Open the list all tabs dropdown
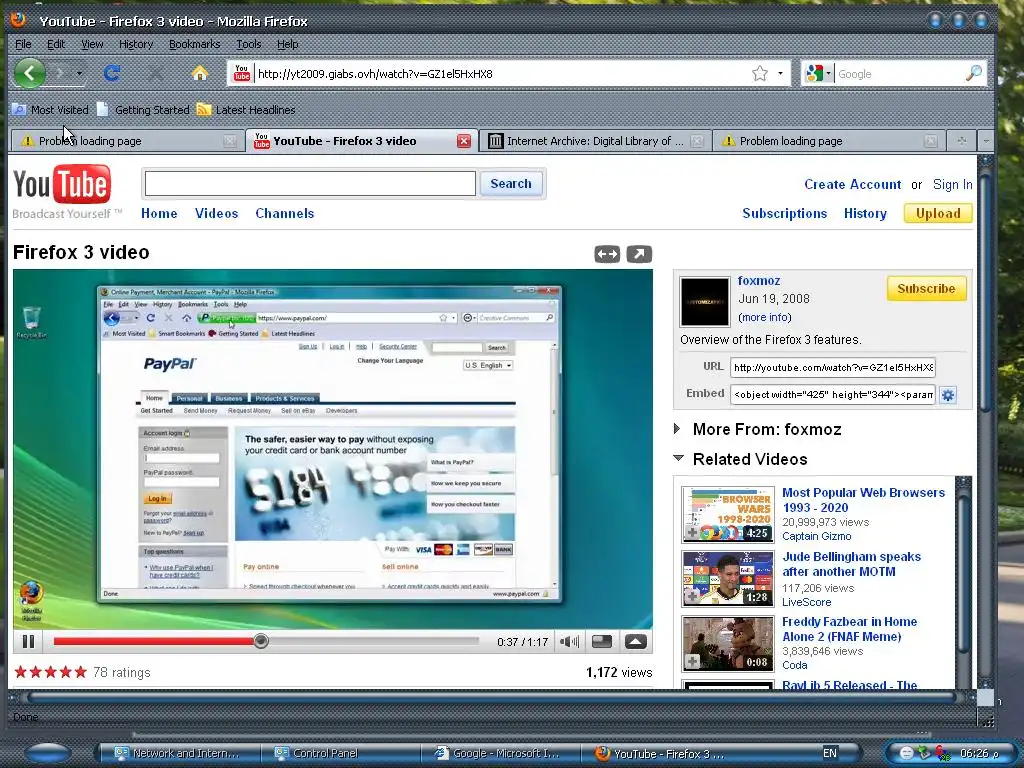1024x768 pixels. click(x=986, y=140)
